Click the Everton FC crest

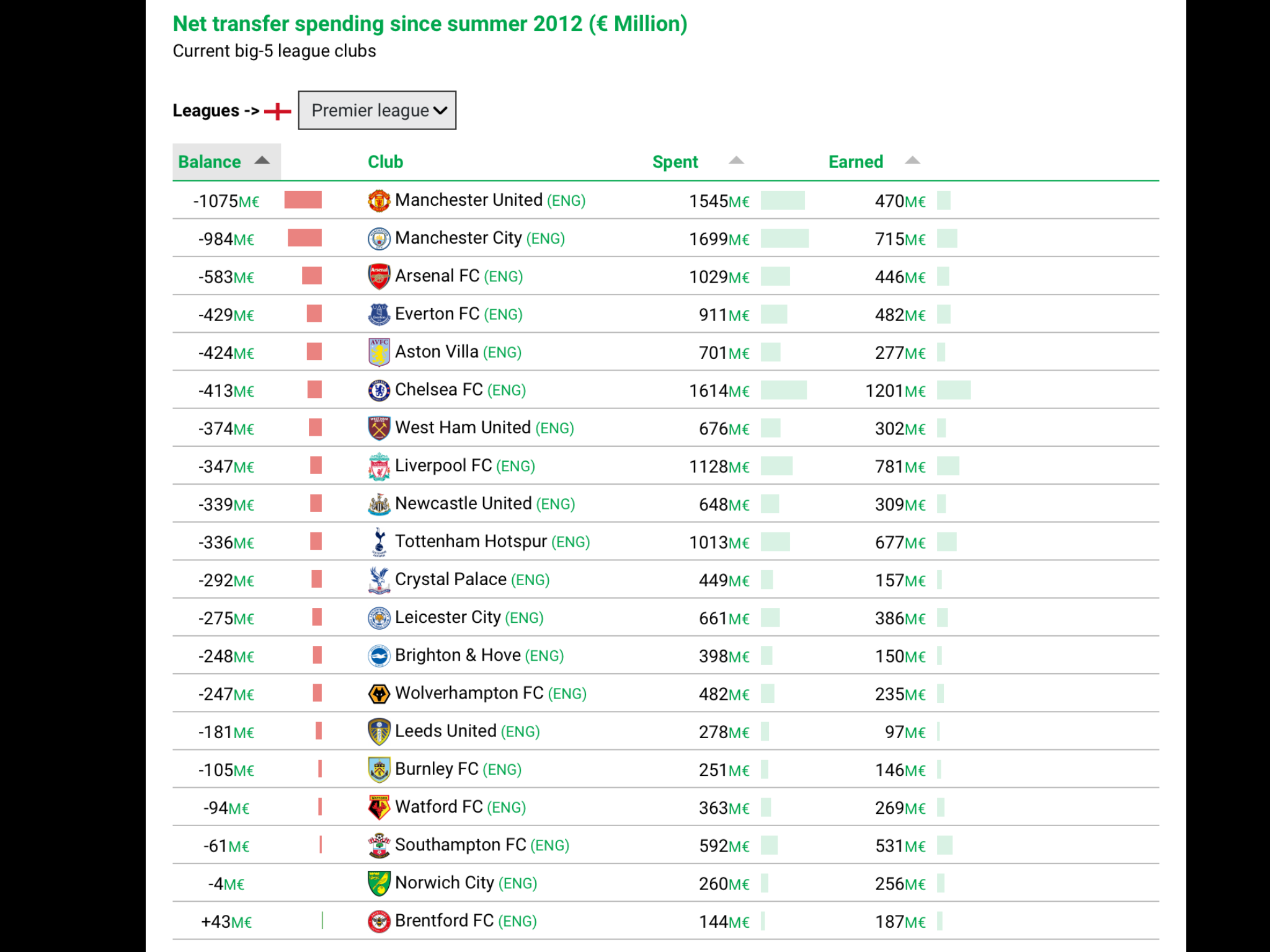(x=379, y=314)
